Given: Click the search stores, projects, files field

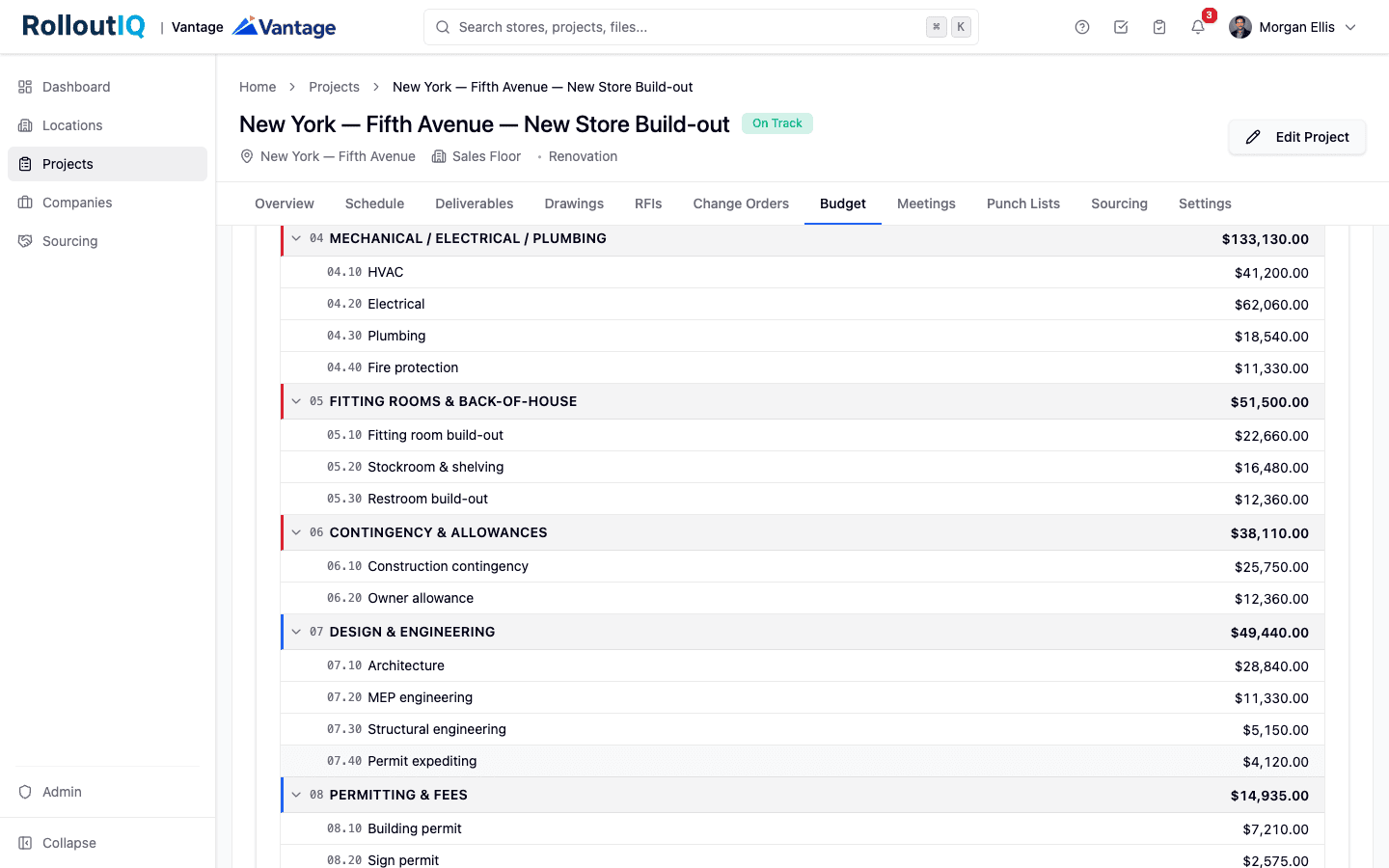Looking at the screenshot, I should pyautogui.click(x=701, y=27).
